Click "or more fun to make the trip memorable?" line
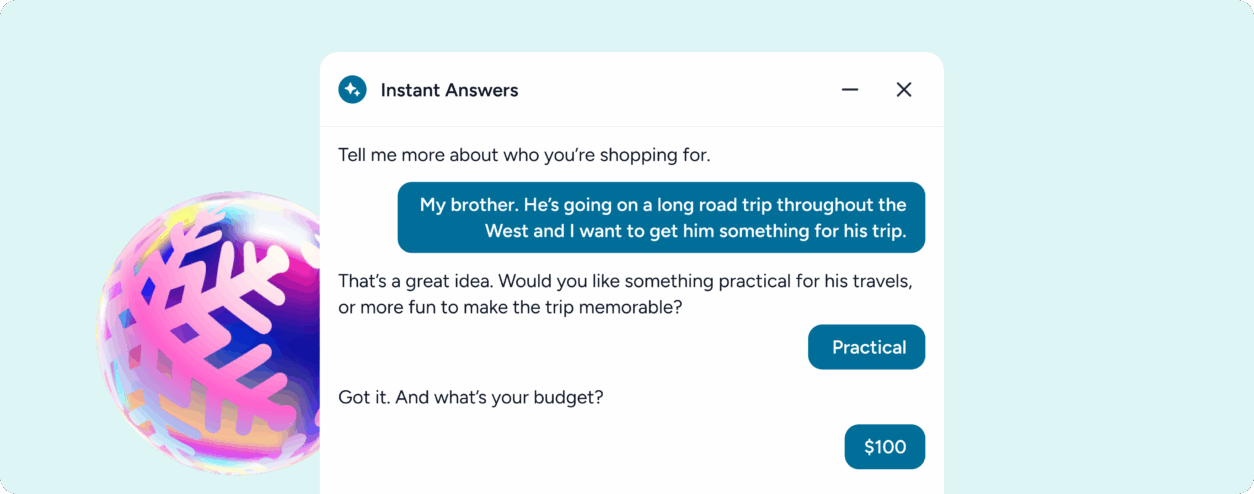Image resolution: width=1254 pixels, height=494 pixels. (x=510, y=307)
